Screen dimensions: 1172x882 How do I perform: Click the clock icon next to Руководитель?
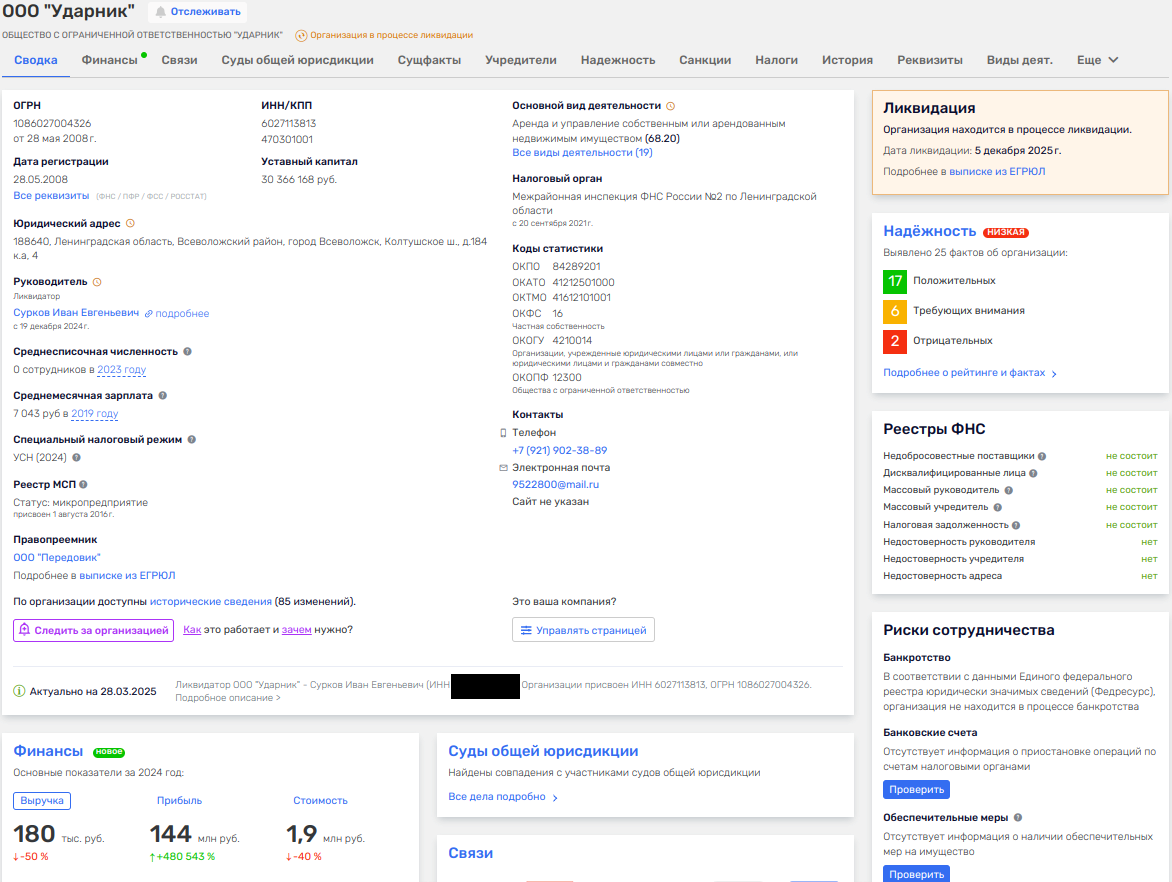tap(97, 282)
